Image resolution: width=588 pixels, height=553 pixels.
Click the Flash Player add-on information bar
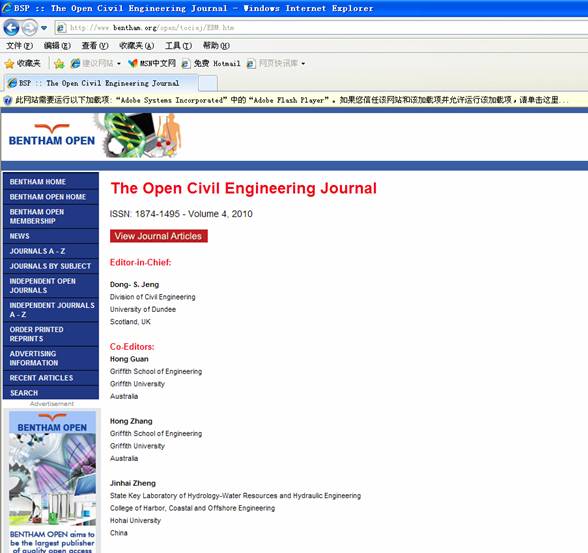(x=294, y=100)
